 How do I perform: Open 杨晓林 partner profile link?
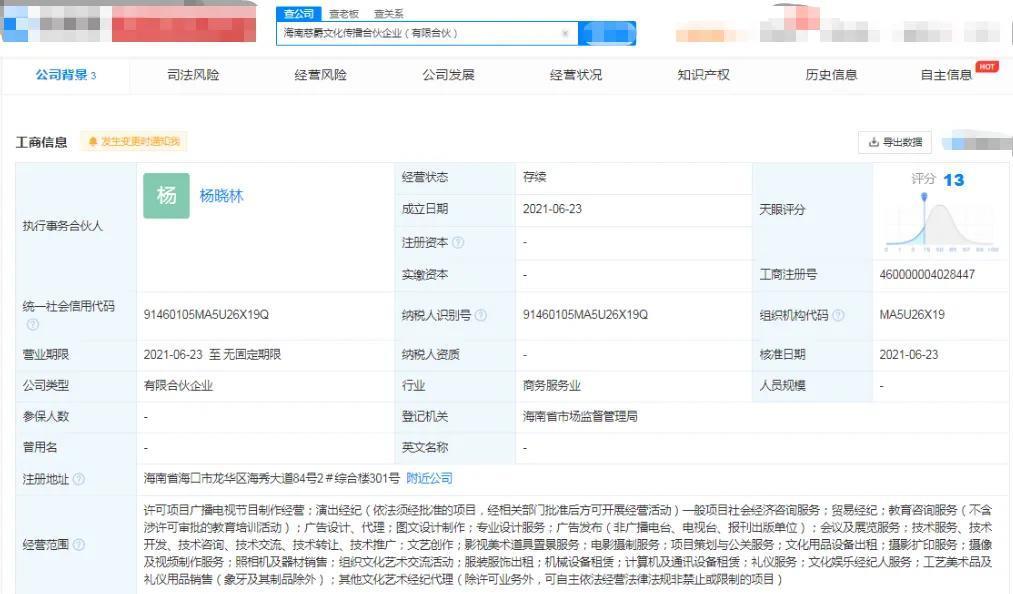pyautogui.click(x=221, y=196)
